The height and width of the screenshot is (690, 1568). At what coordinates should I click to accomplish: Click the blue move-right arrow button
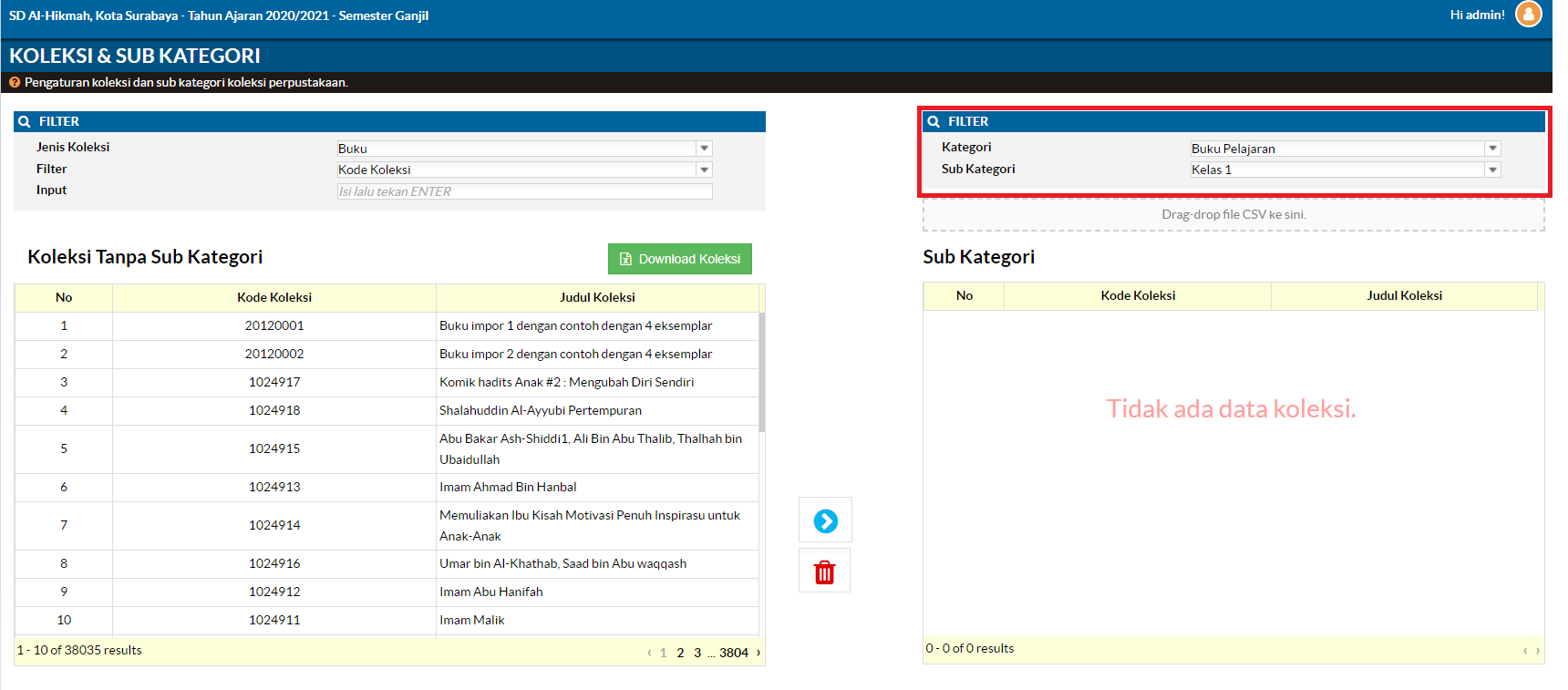pyautogui.click(x=825, y=520)
